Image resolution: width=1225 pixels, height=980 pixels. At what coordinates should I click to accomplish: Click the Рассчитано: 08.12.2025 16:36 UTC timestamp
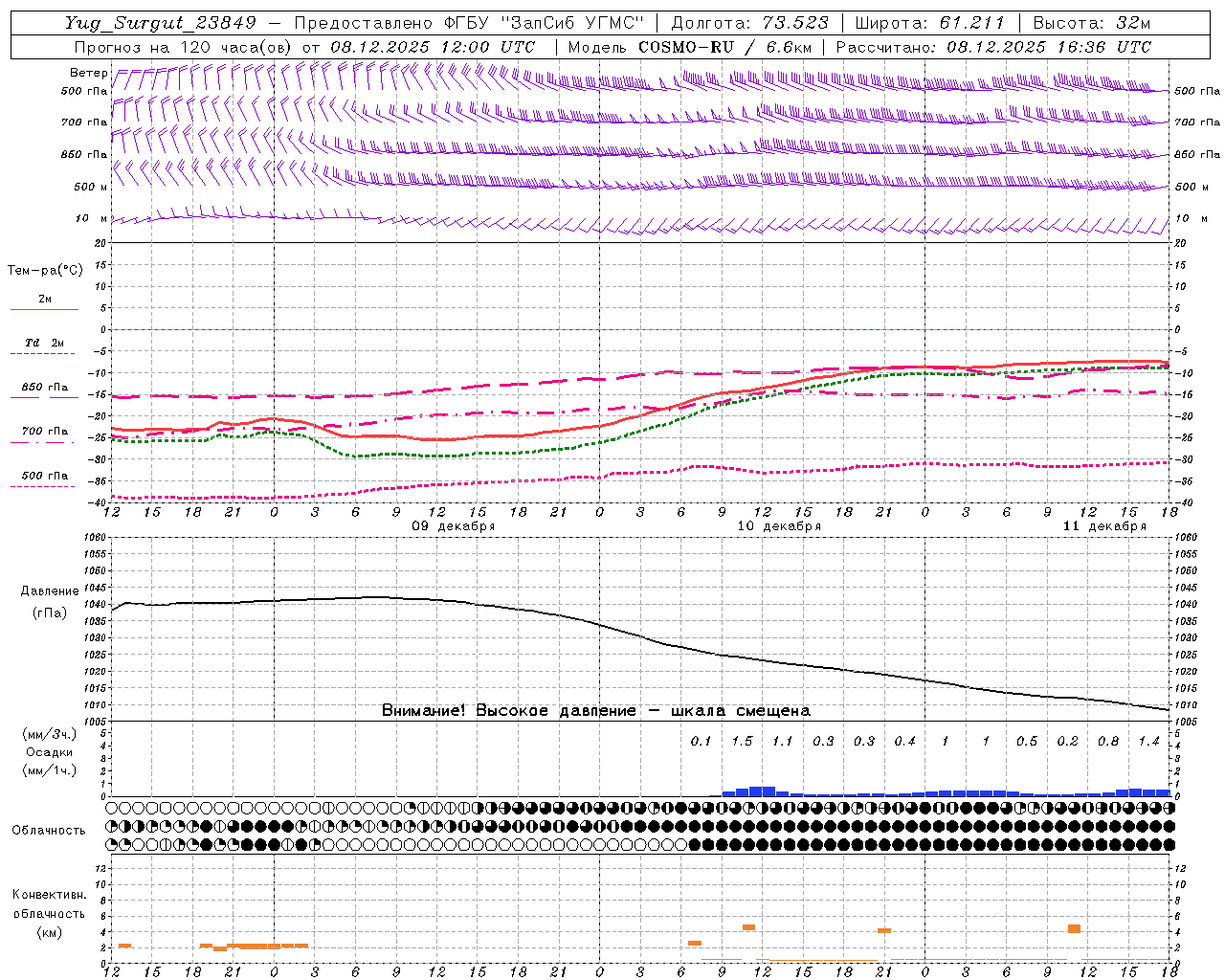pyautogui.click(x=993, y=46)
